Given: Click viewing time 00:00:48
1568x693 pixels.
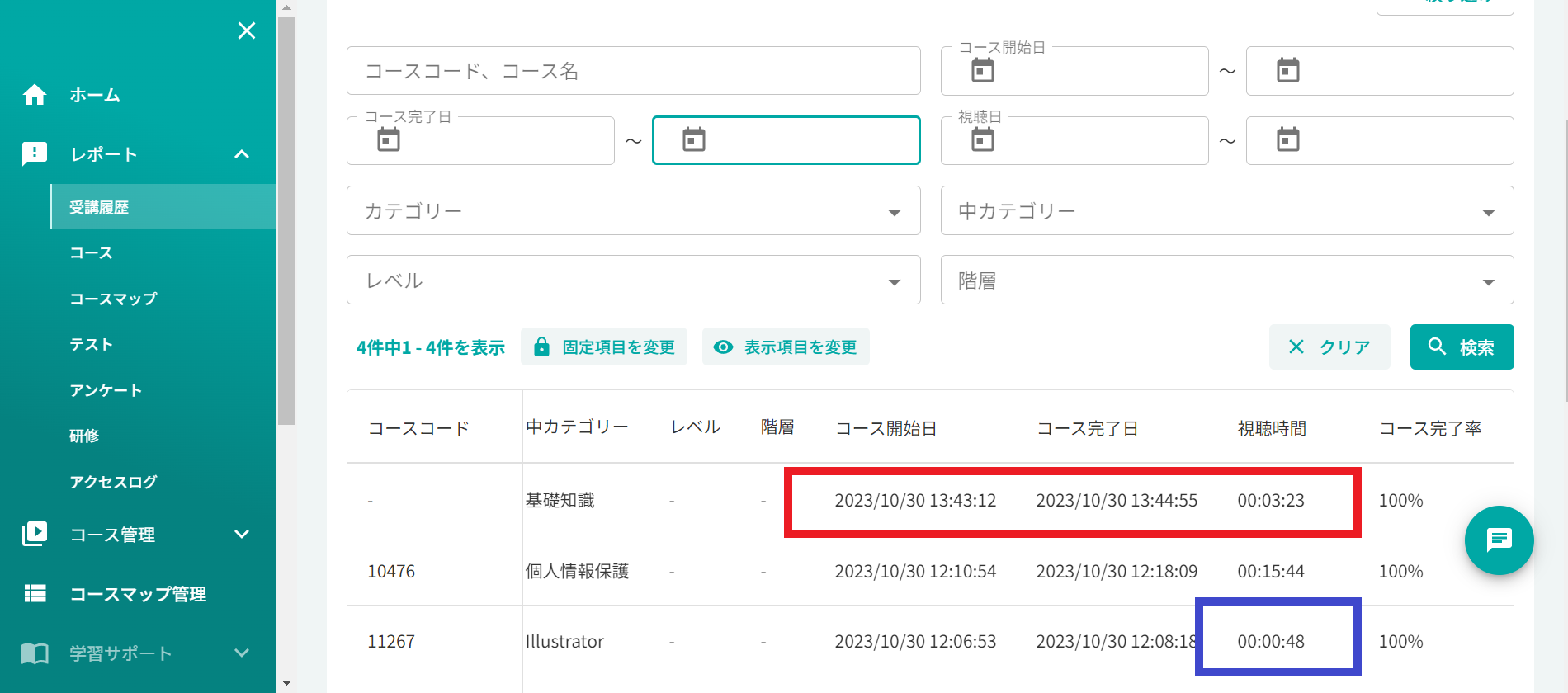Looking at the screenshot, I should [1271, 641].
